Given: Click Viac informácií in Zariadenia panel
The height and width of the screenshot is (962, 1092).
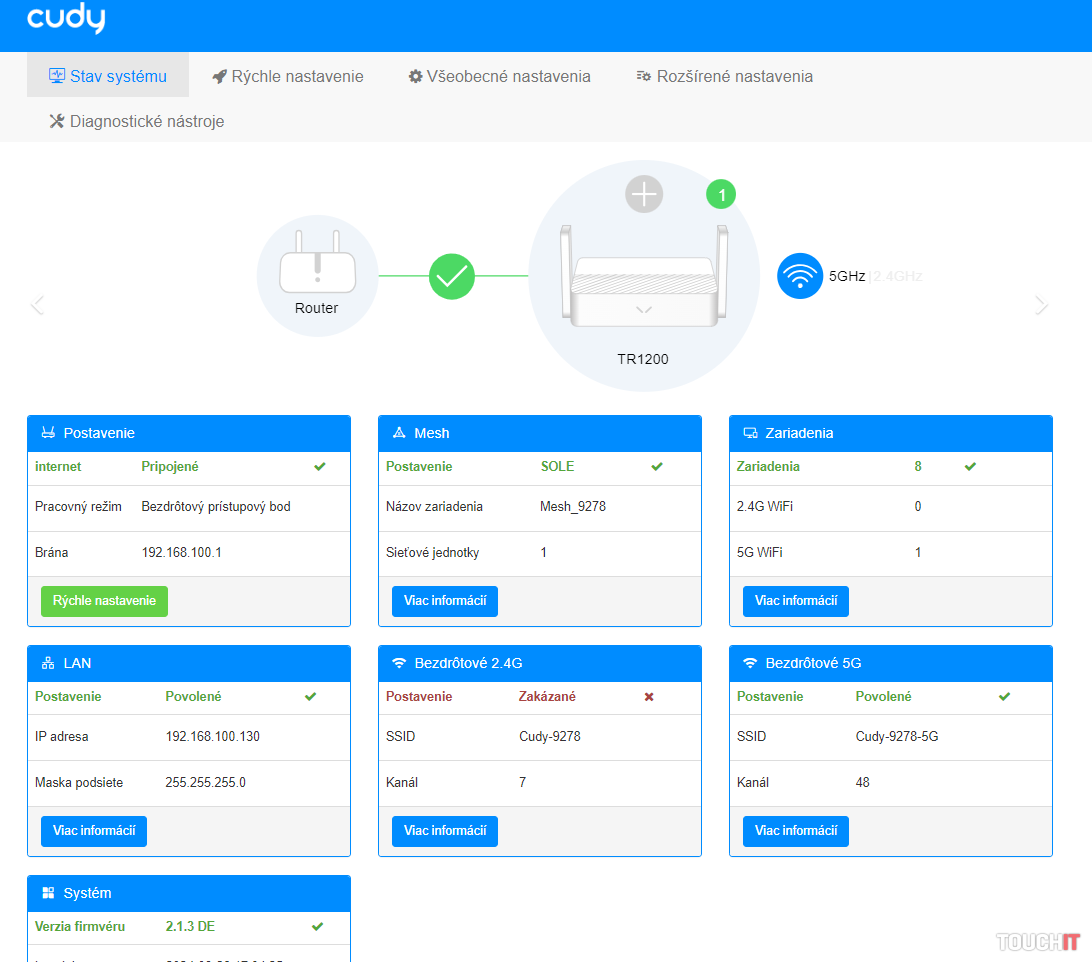Looking at the screenshot, I should [x=796, y=601].
